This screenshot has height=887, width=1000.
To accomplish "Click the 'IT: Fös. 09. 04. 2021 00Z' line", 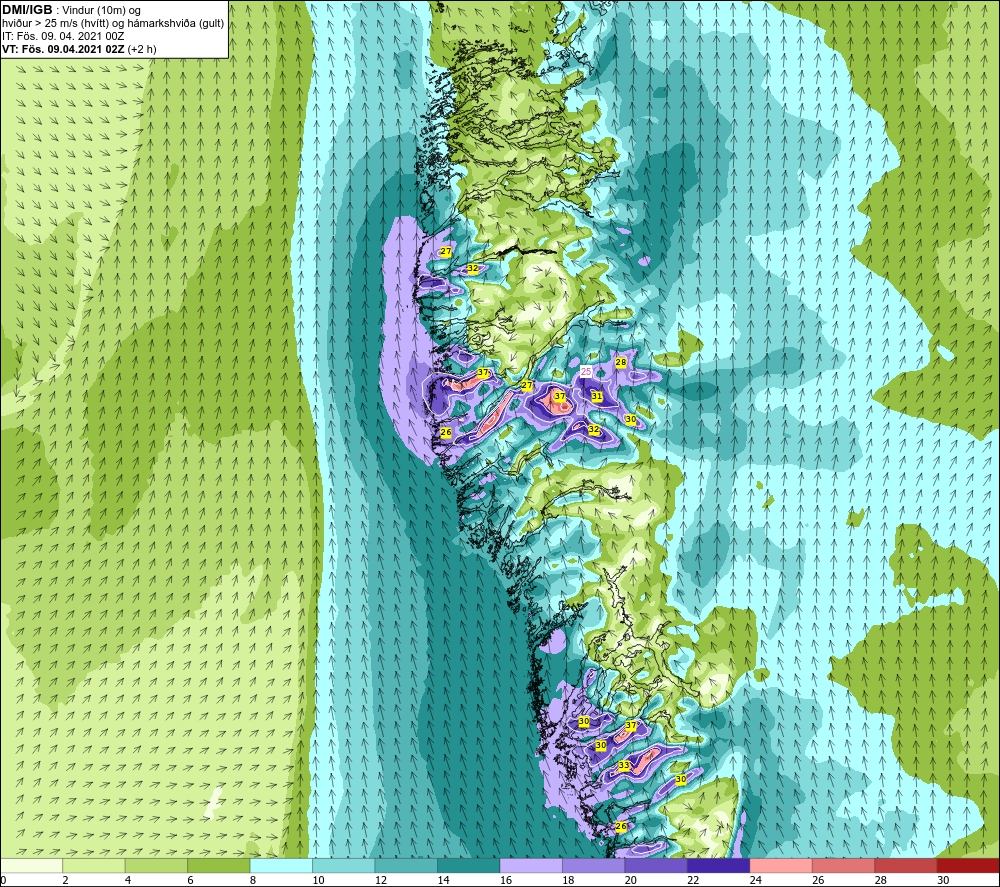I will (63, 36).
